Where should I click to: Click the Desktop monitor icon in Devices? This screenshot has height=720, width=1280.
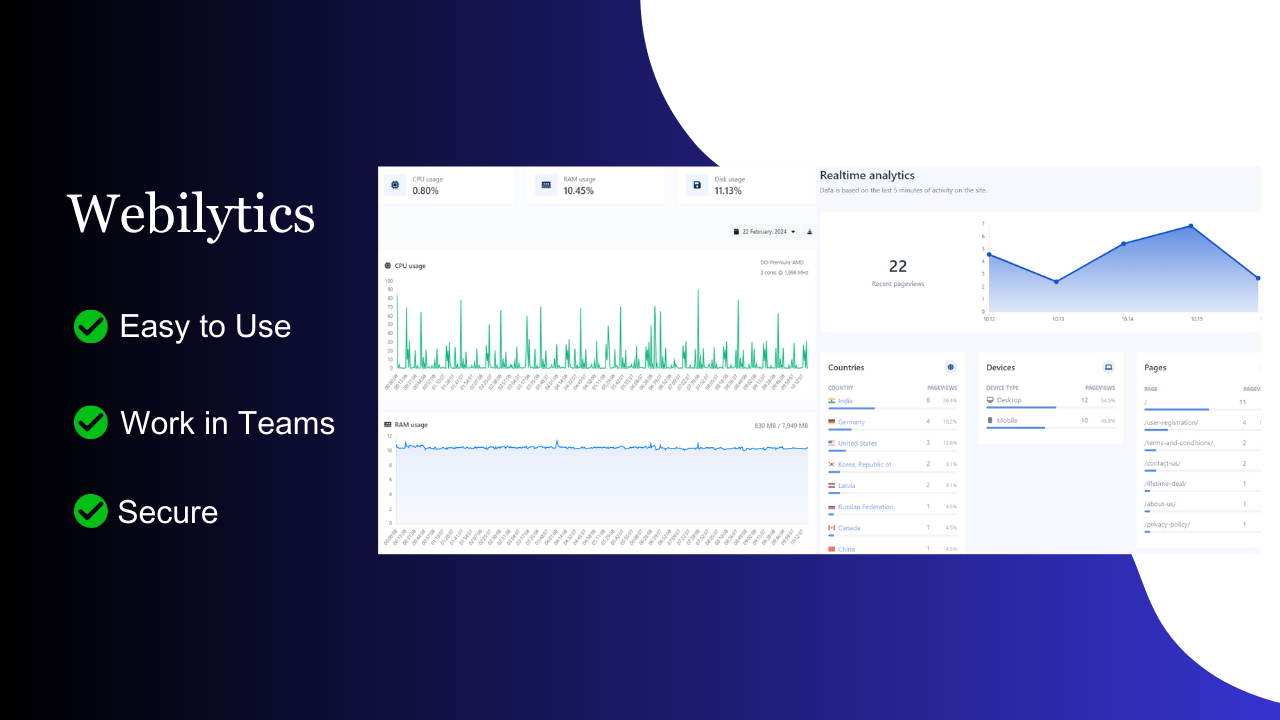(990, 400)
